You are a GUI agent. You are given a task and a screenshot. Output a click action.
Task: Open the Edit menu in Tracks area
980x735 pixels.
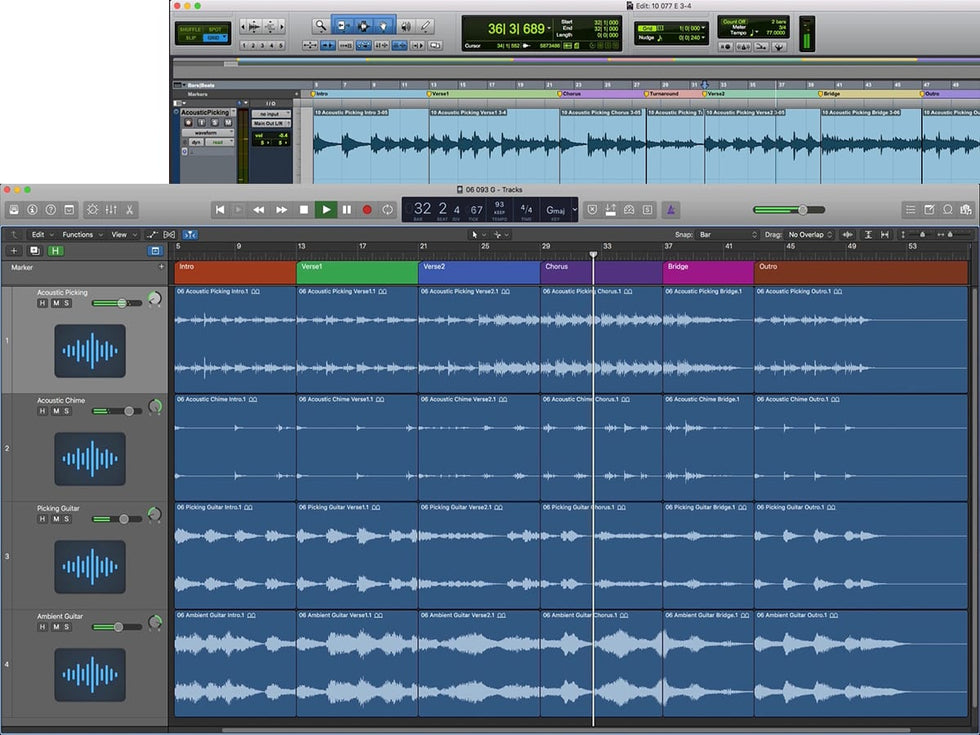point(40,234)
